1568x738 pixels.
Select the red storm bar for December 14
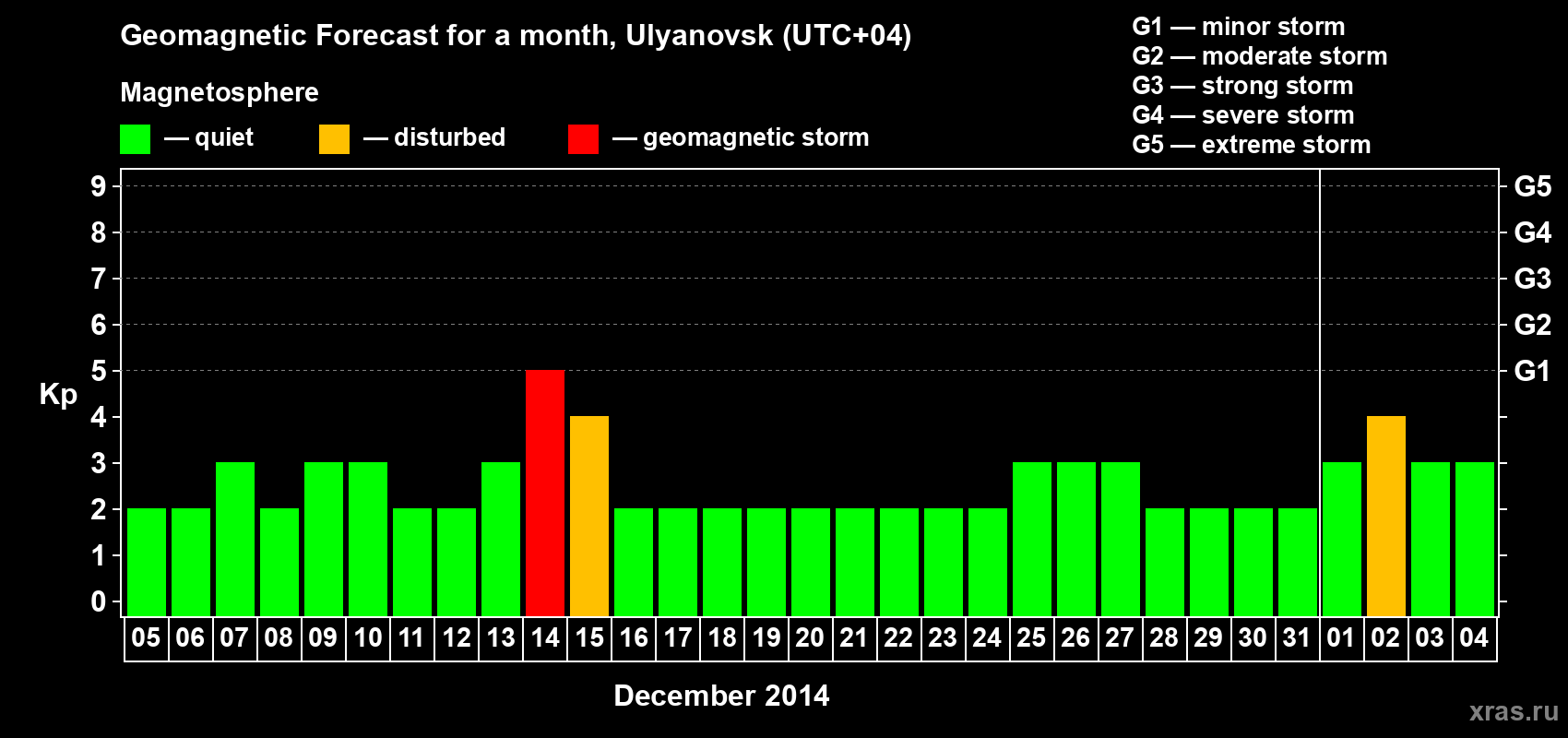[545, 493]
